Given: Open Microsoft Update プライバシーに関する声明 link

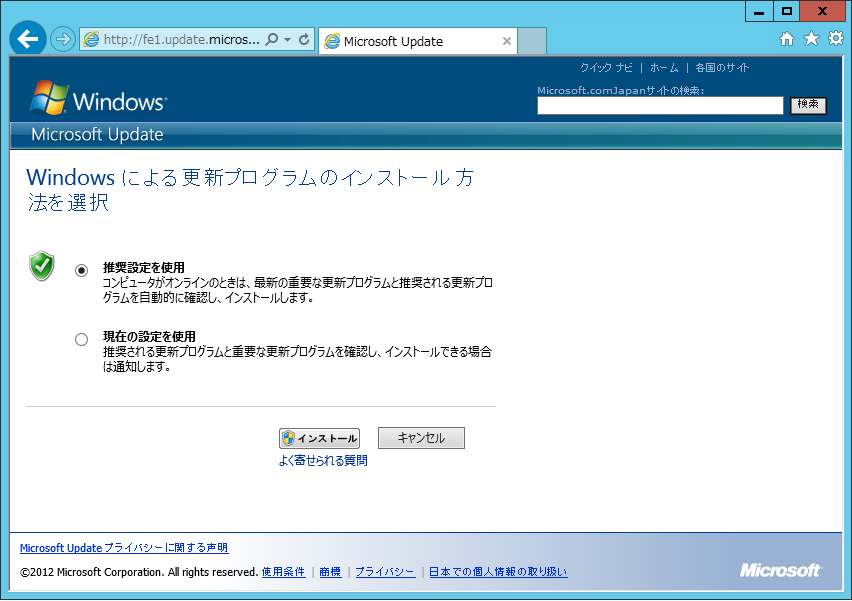Looking at the screenshot, I should tap(124, 548).
